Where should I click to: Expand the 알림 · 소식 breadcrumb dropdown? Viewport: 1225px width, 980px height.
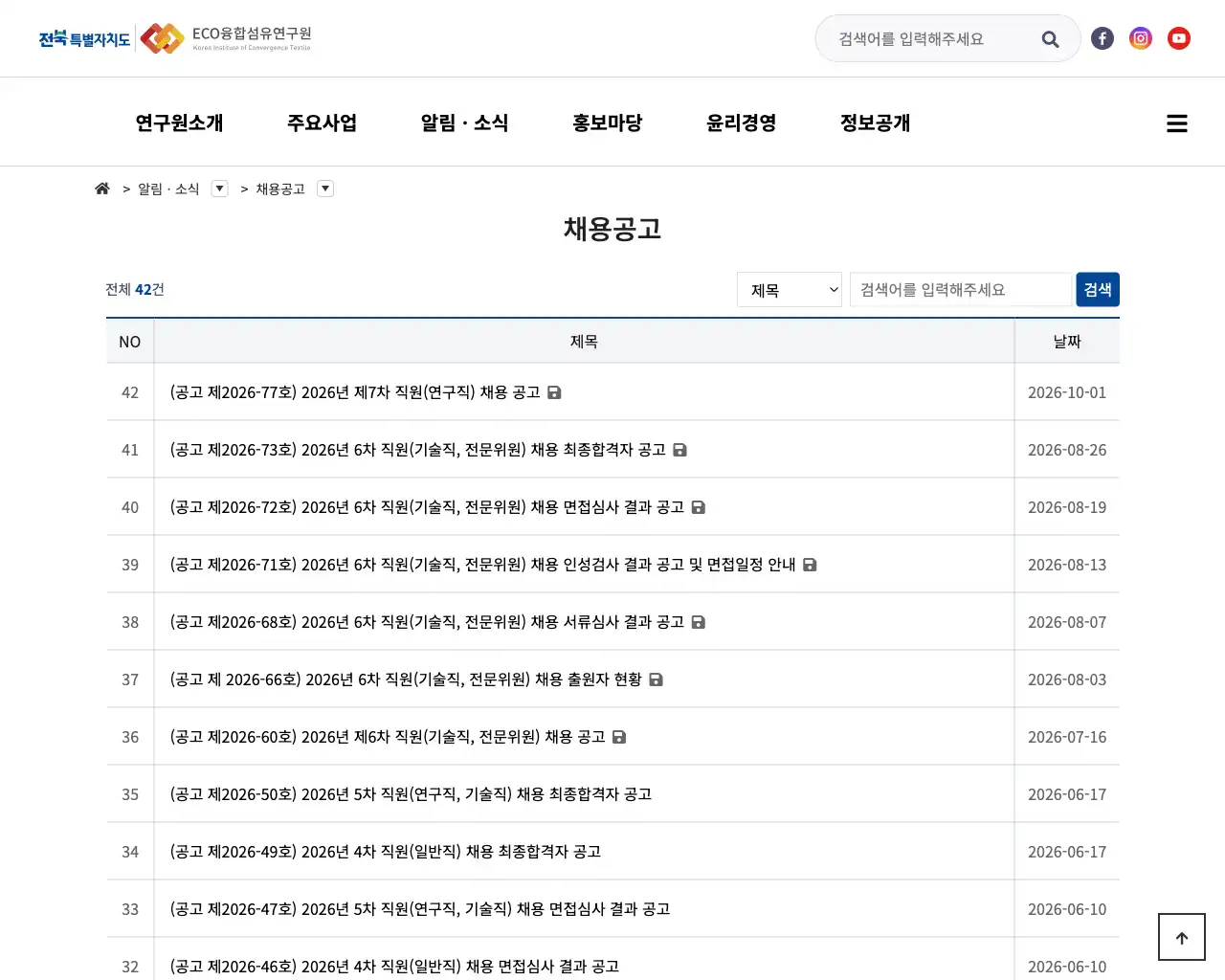[x=220, y=189]
